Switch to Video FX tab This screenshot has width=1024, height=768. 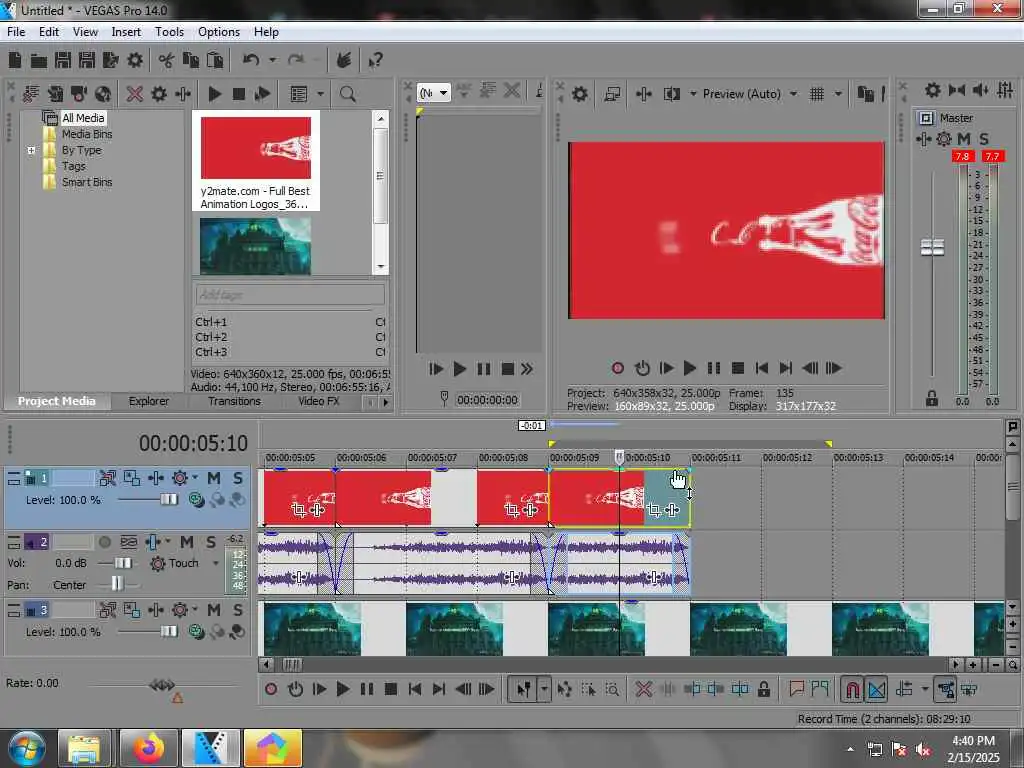(x=319, y=401)
